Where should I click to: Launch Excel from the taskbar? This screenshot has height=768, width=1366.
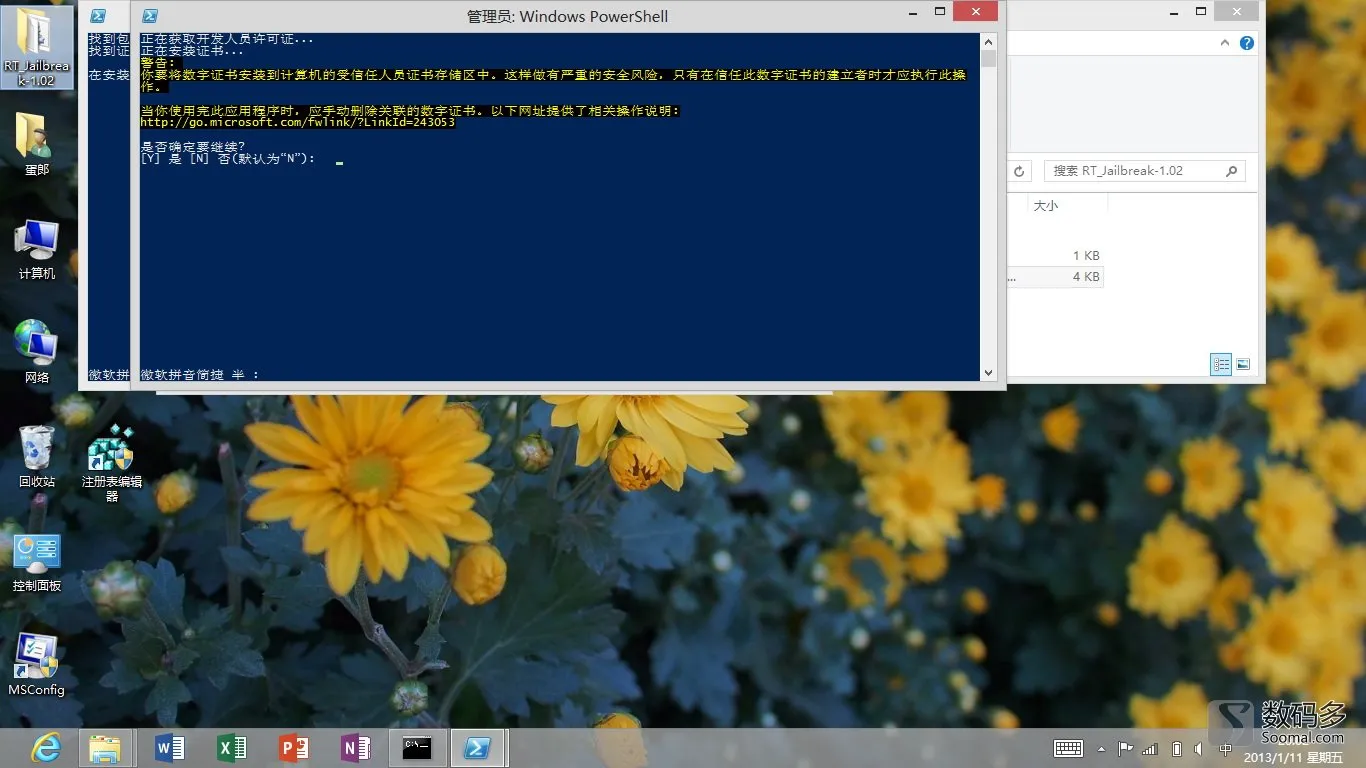pyautogui.click(x=231, y=748)
